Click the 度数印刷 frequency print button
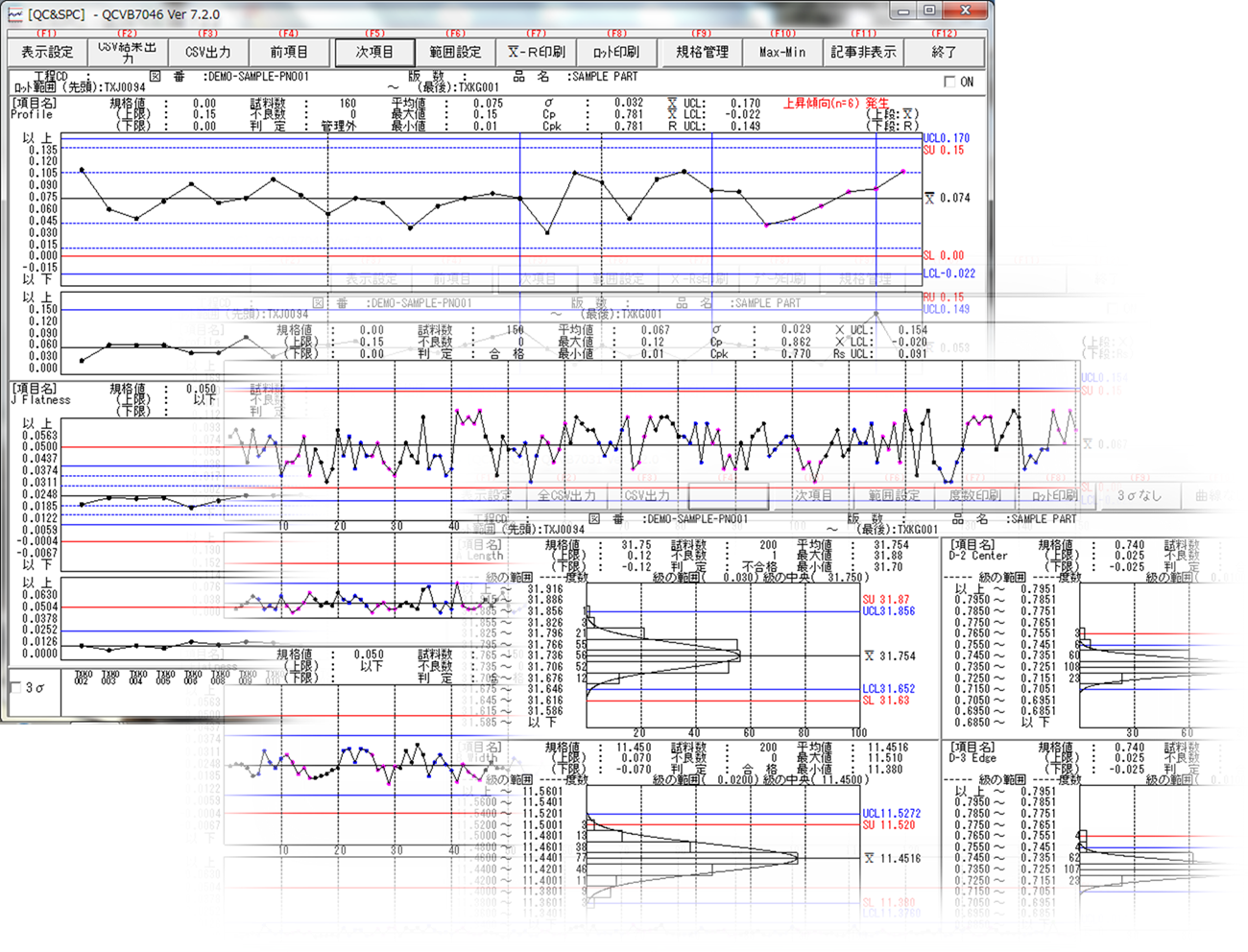This screenshot has width=1248, height=952. click(974, 496)
